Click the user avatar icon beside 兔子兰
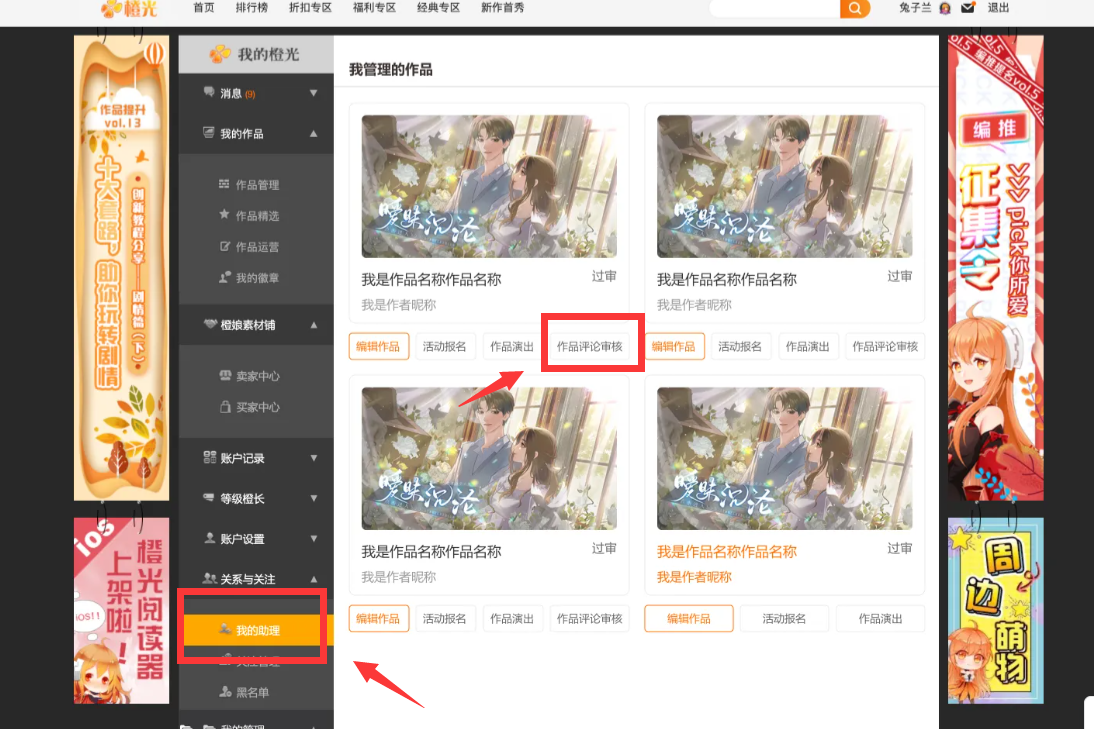 pyautogui.click(x=945, y=8)
